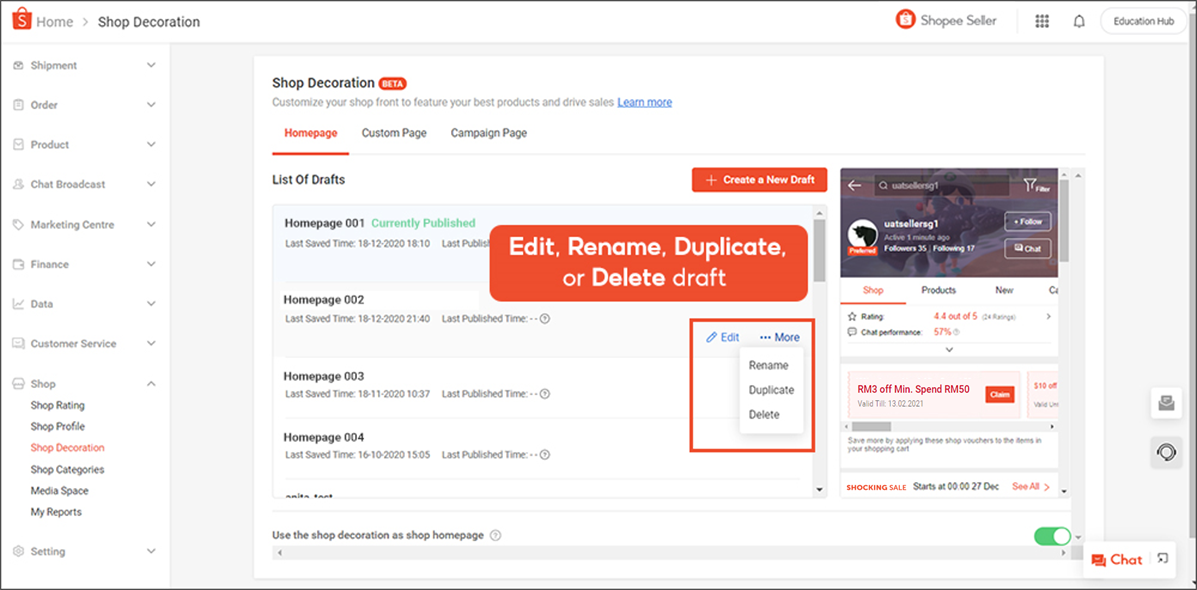Select Duplicate from the More menu
This screenshot has height=590, width=1197.
pos(771,390)
